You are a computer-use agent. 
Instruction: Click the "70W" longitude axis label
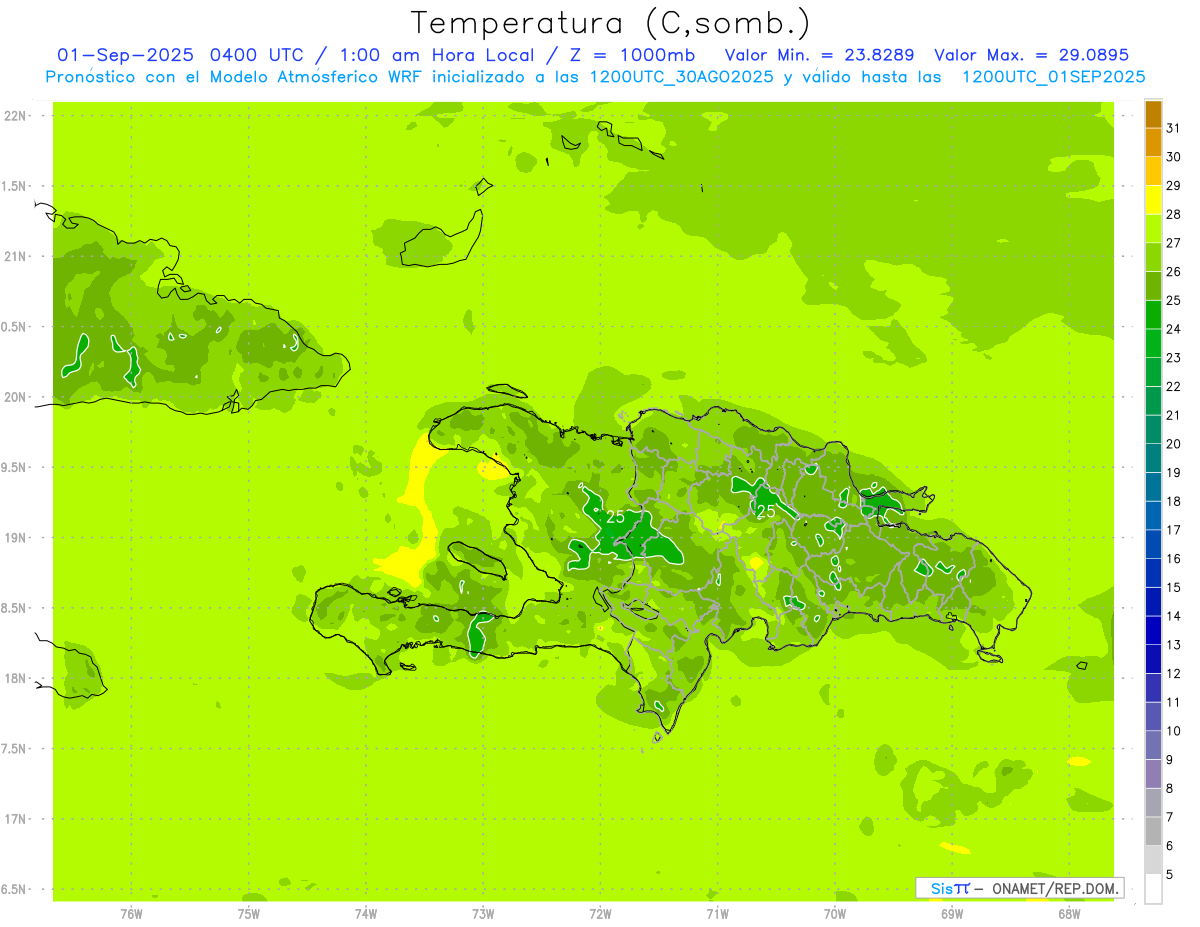point(835,914)
